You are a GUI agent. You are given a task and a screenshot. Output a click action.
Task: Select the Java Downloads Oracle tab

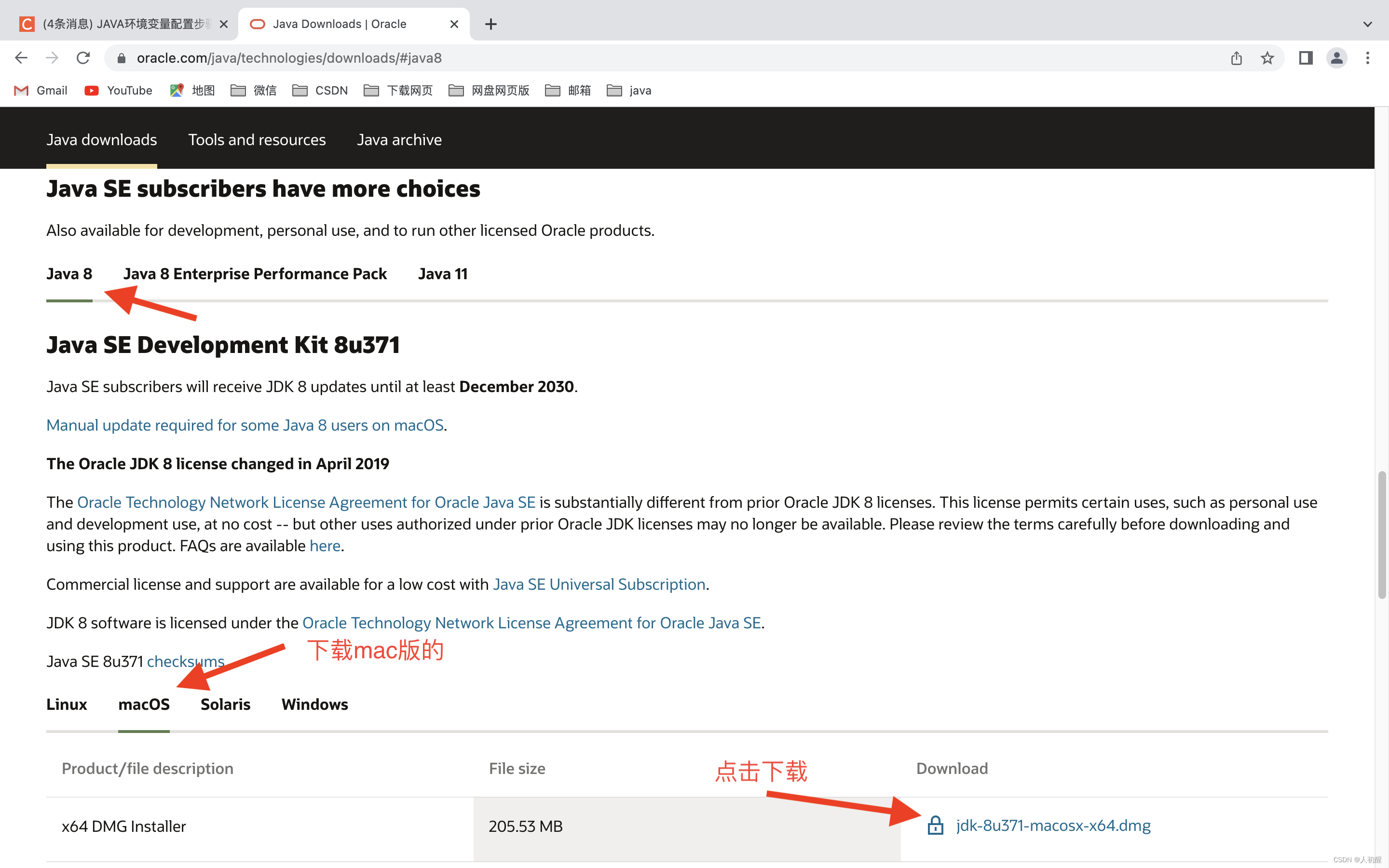coord(354,24)
